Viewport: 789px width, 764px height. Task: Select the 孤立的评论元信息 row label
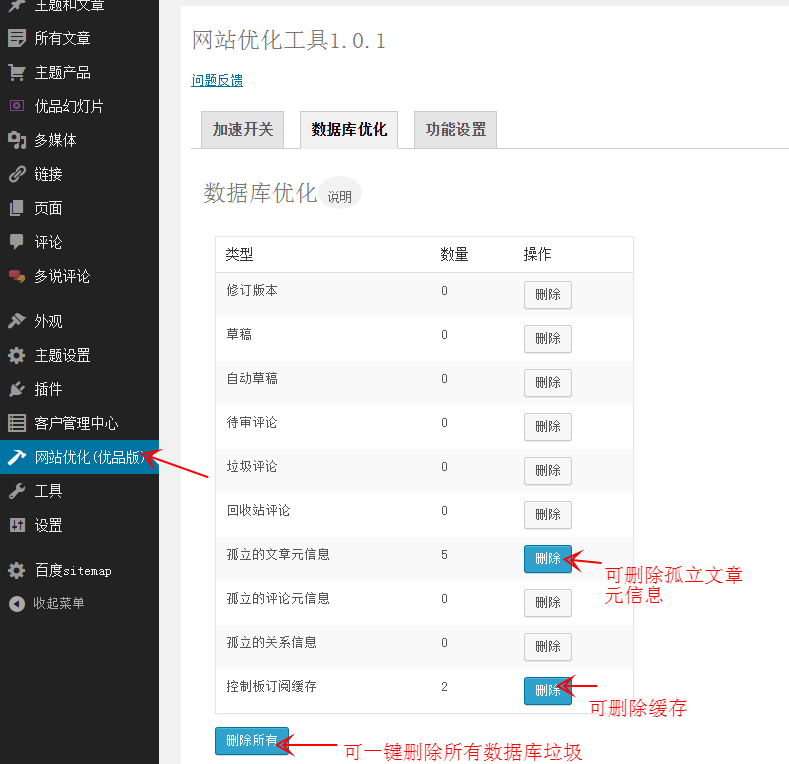point(278,598)
